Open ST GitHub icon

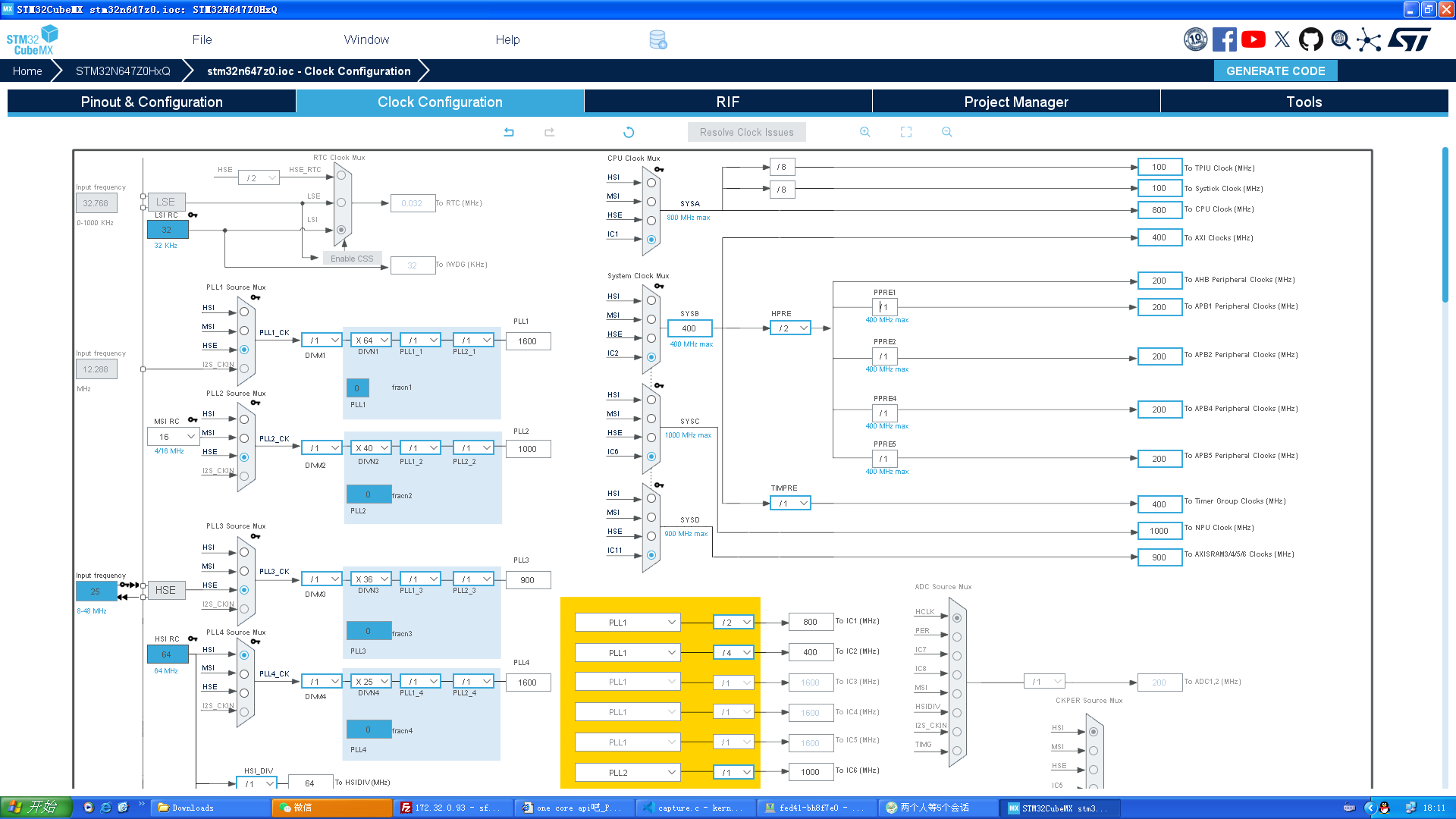(x=1311, y=39)
